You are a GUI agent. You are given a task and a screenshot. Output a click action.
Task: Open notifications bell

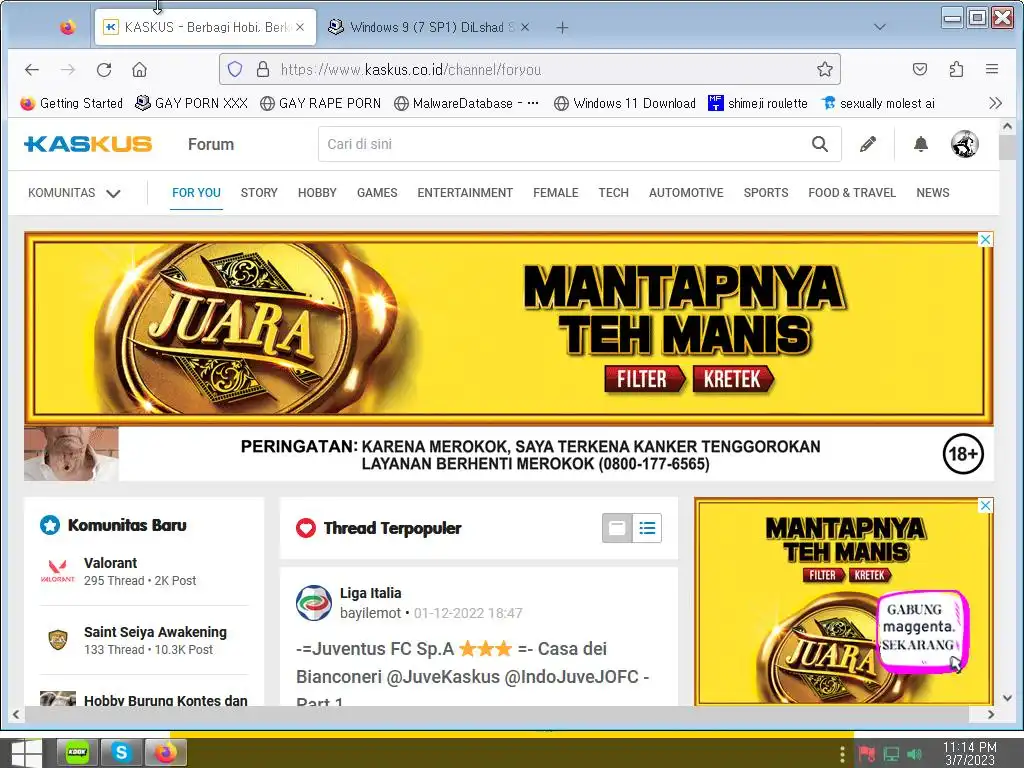click(921, 144)
